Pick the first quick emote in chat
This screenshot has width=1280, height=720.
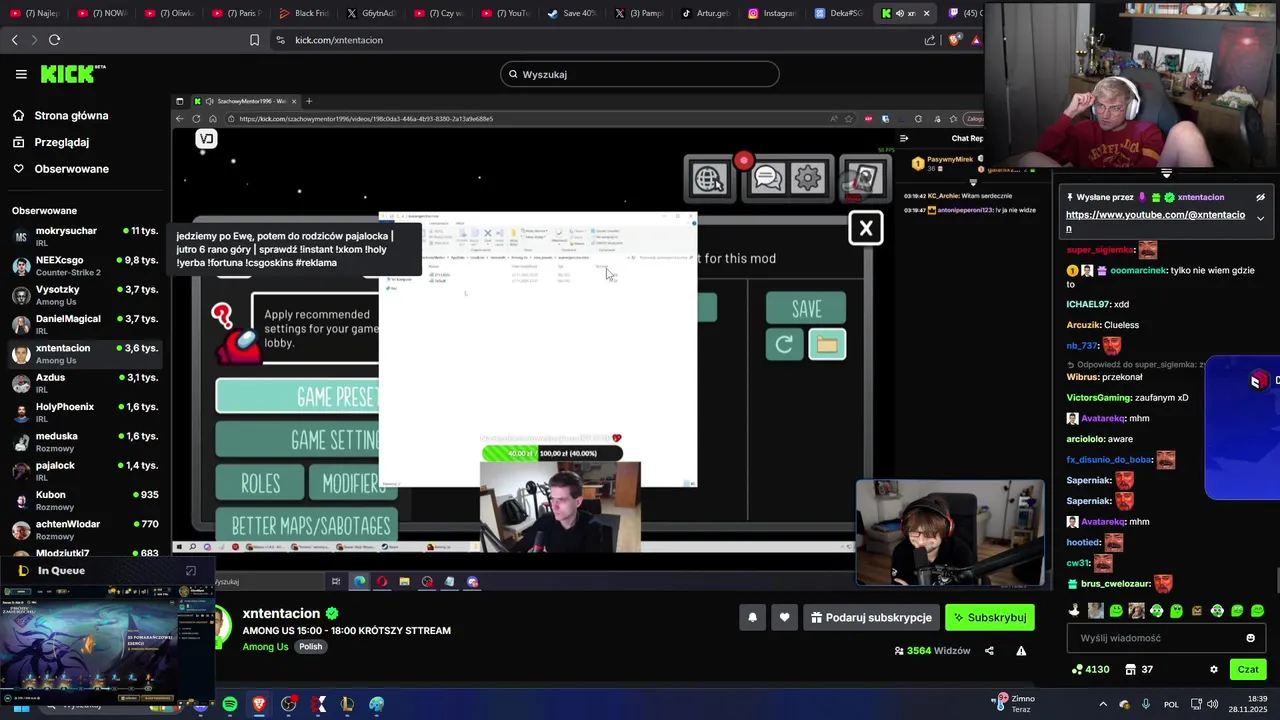[x=1075, y=611]
